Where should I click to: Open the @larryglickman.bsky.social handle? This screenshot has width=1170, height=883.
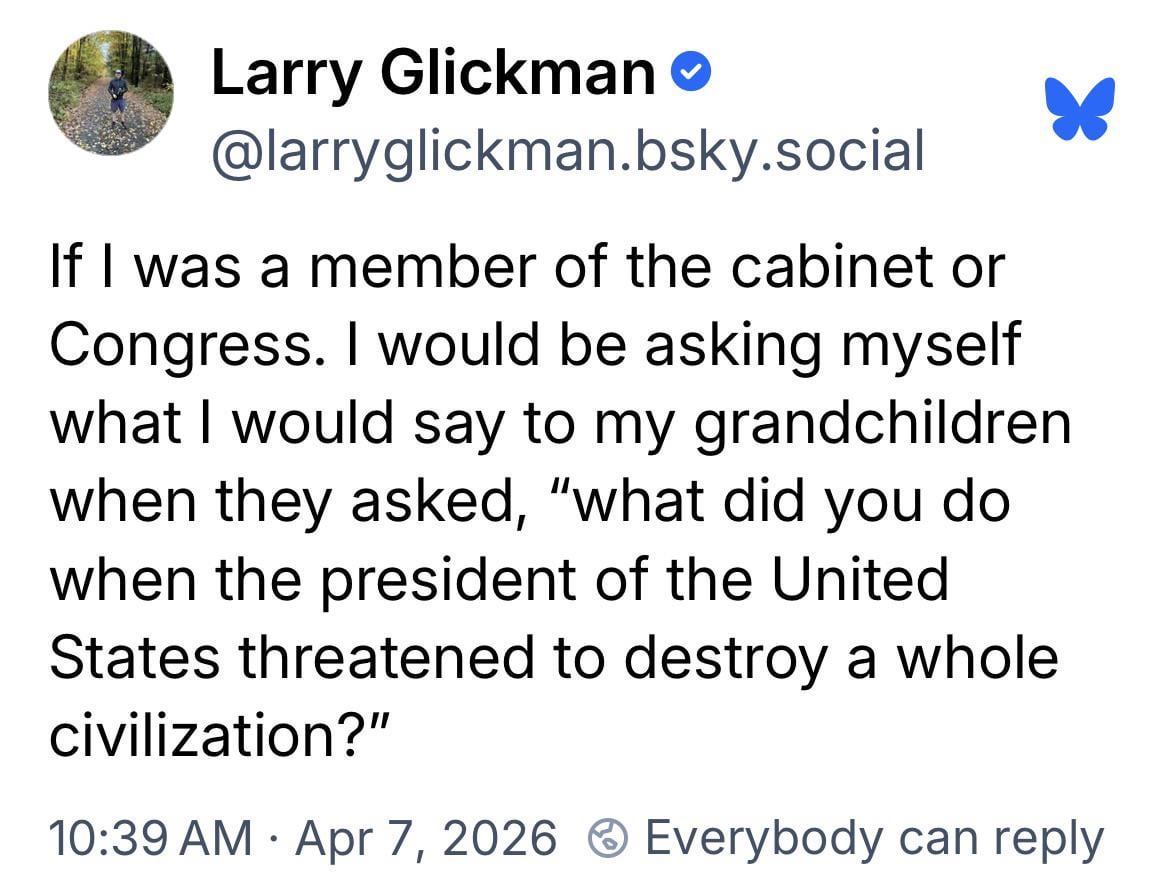[x=567, y=151]
